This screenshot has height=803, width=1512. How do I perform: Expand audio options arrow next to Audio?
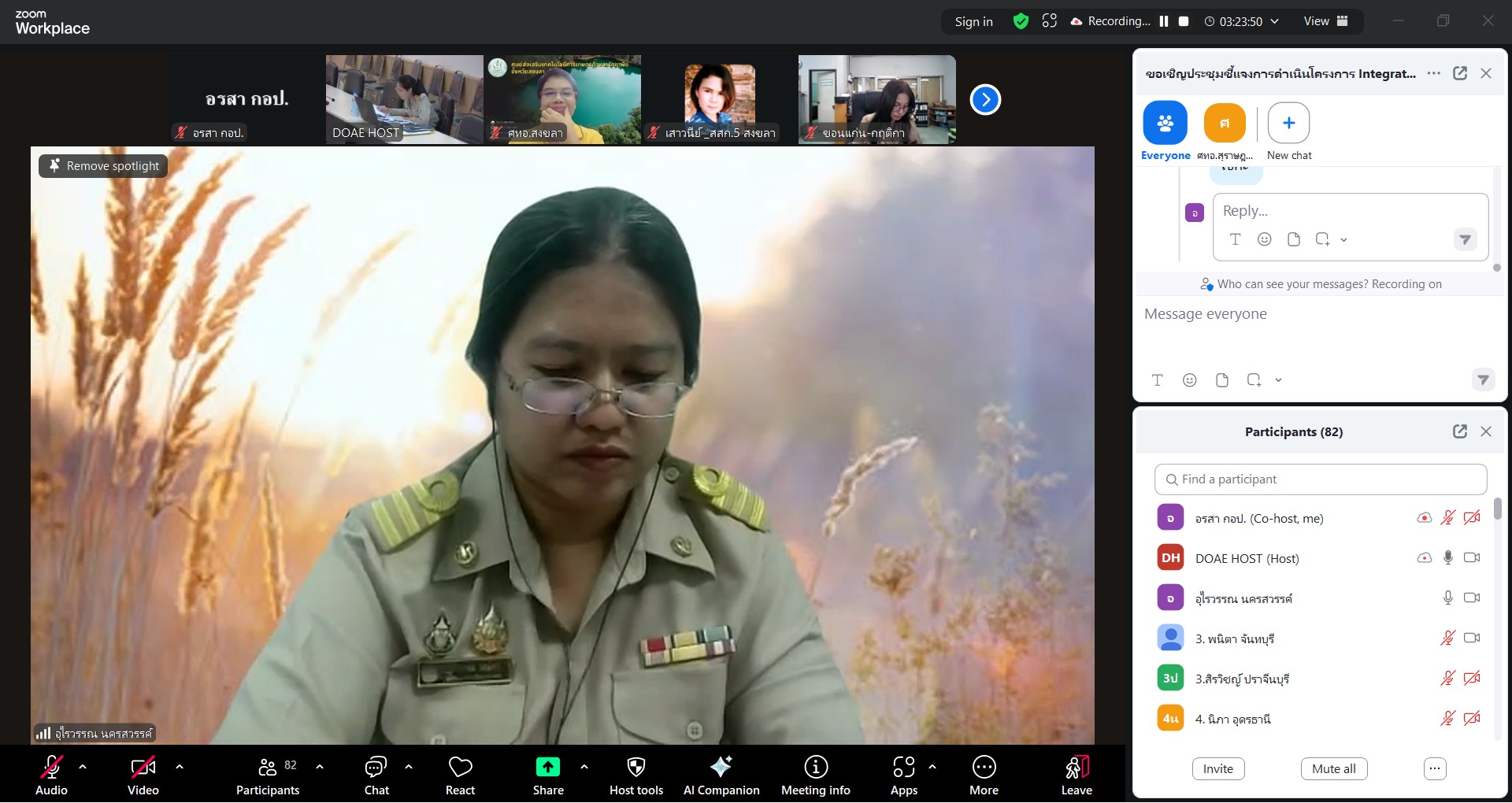pyautogui.click(x=83, y=766)
